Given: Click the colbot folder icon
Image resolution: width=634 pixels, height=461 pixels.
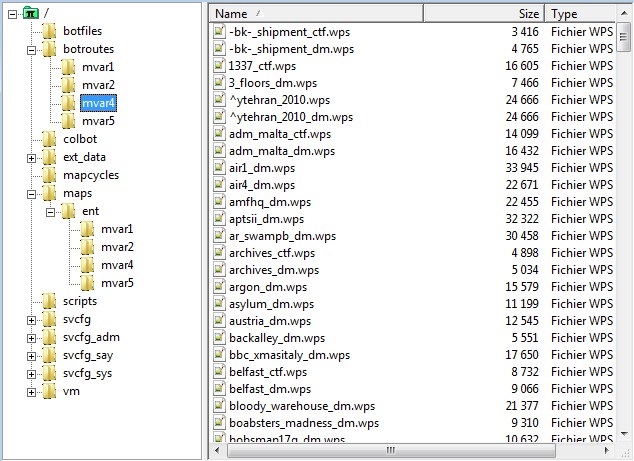Looking at the screenshot, I should click(50, 139).
